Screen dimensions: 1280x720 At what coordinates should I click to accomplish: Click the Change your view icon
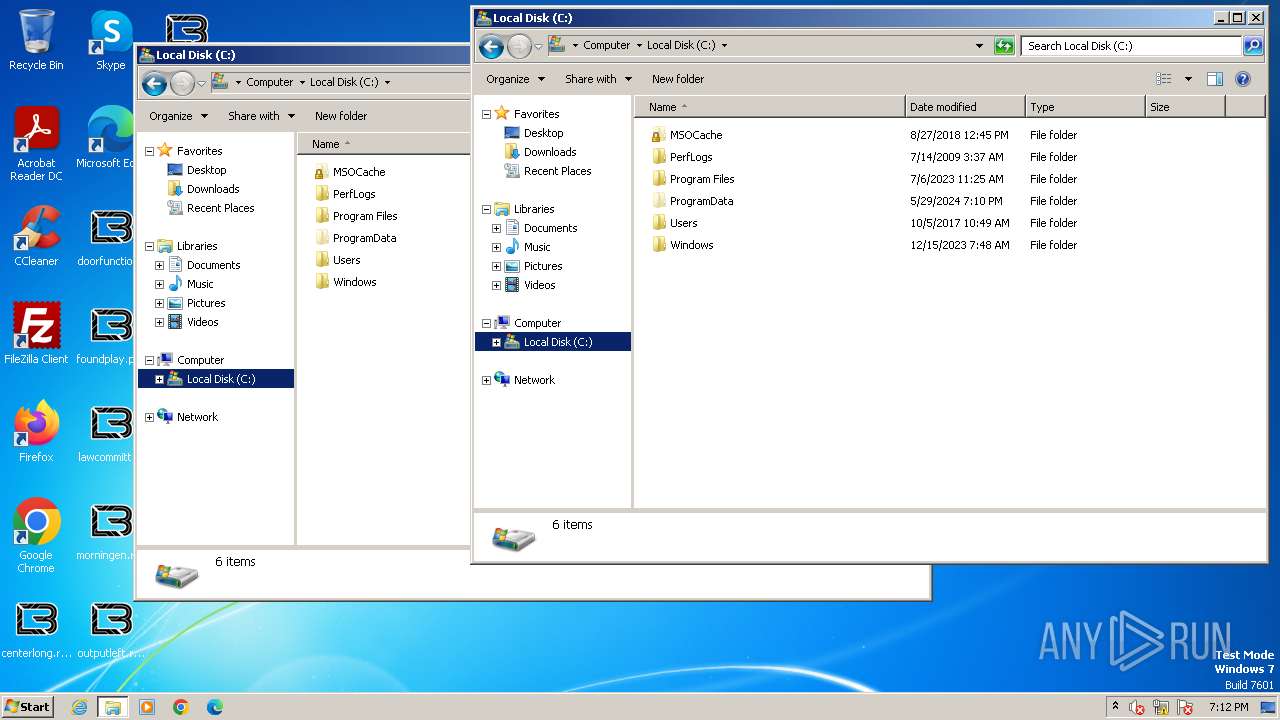pos(1163,79)
